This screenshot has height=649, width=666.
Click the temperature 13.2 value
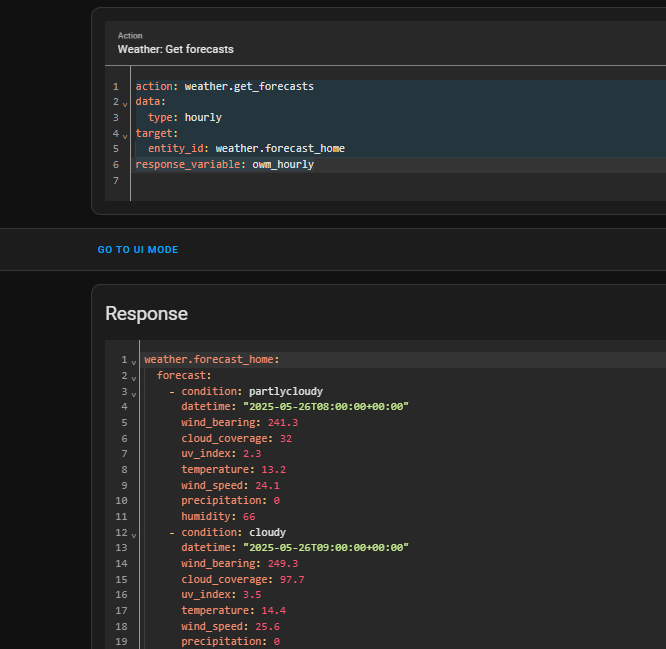[x=274, y=469]
